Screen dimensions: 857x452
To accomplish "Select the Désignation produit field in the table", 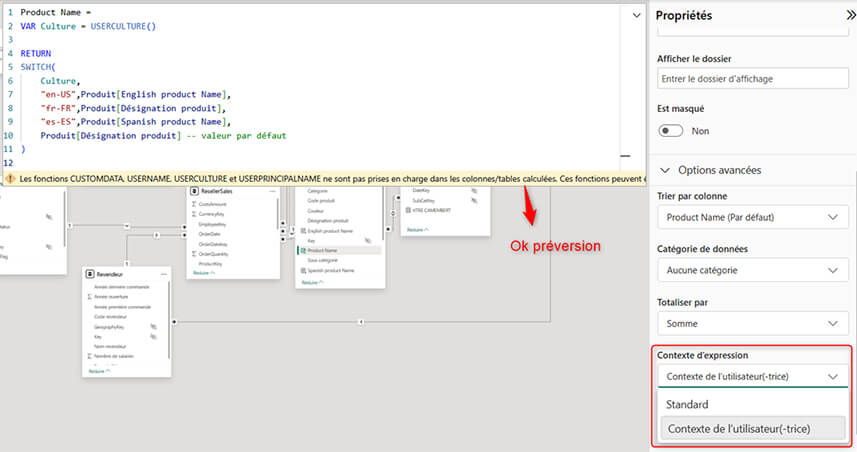I will point(328,221).
